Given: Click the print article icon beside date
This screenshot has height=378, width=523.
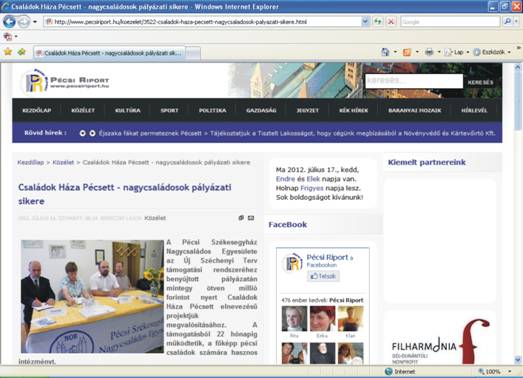Looking at the screenshot, I should coord(241,218).
